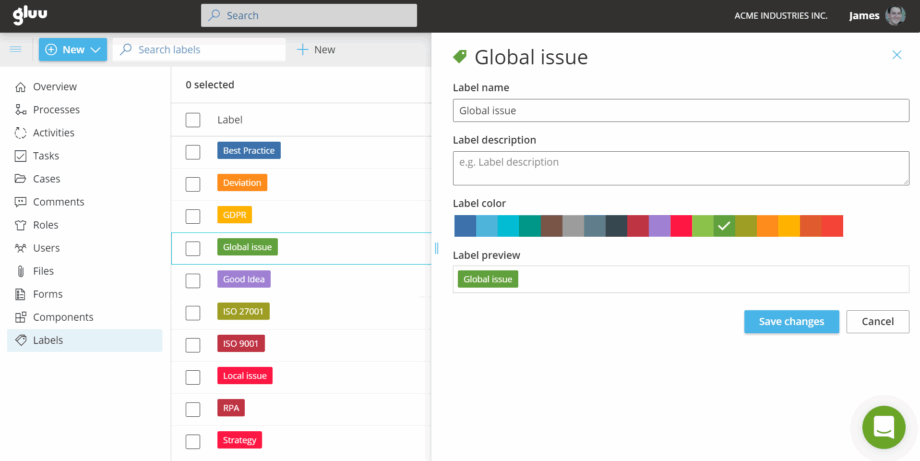Open Forms in the sidebar
920x461 pixels.
47,294
